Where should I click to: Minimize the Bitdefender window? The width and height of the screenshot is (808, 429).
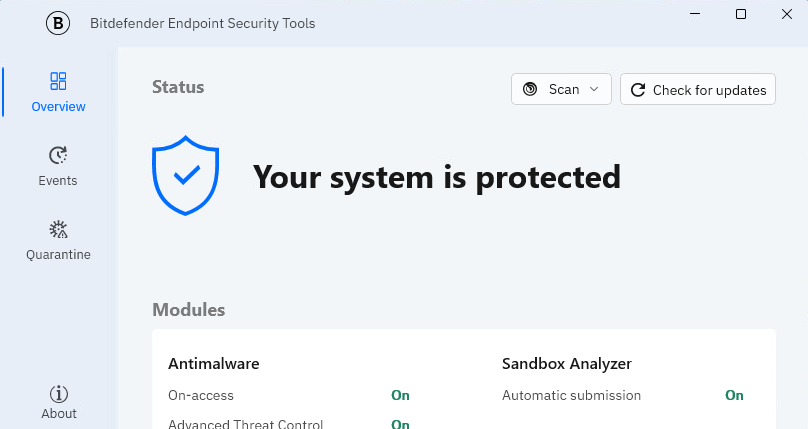point(695,14)
